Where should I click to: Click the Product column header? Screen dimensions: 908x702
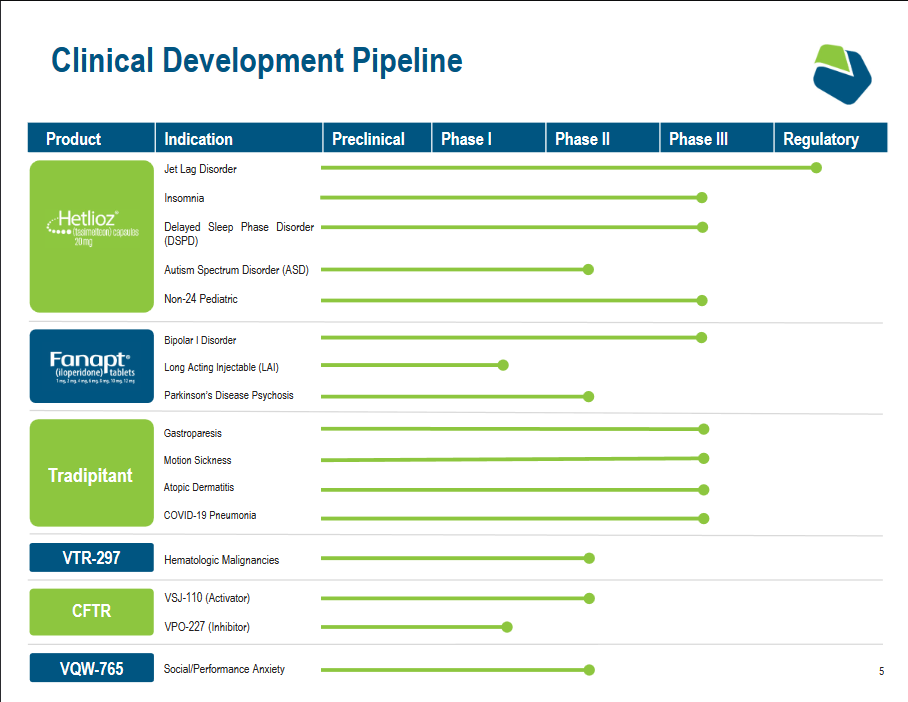click(91, 138)
